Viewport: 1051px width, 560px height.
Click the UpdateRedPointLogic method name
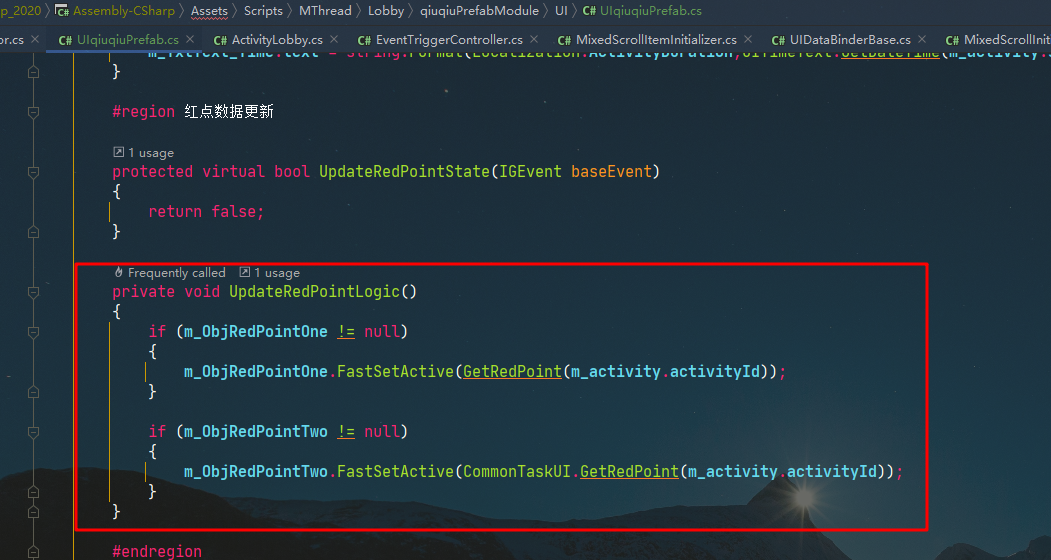pos(314,292)
